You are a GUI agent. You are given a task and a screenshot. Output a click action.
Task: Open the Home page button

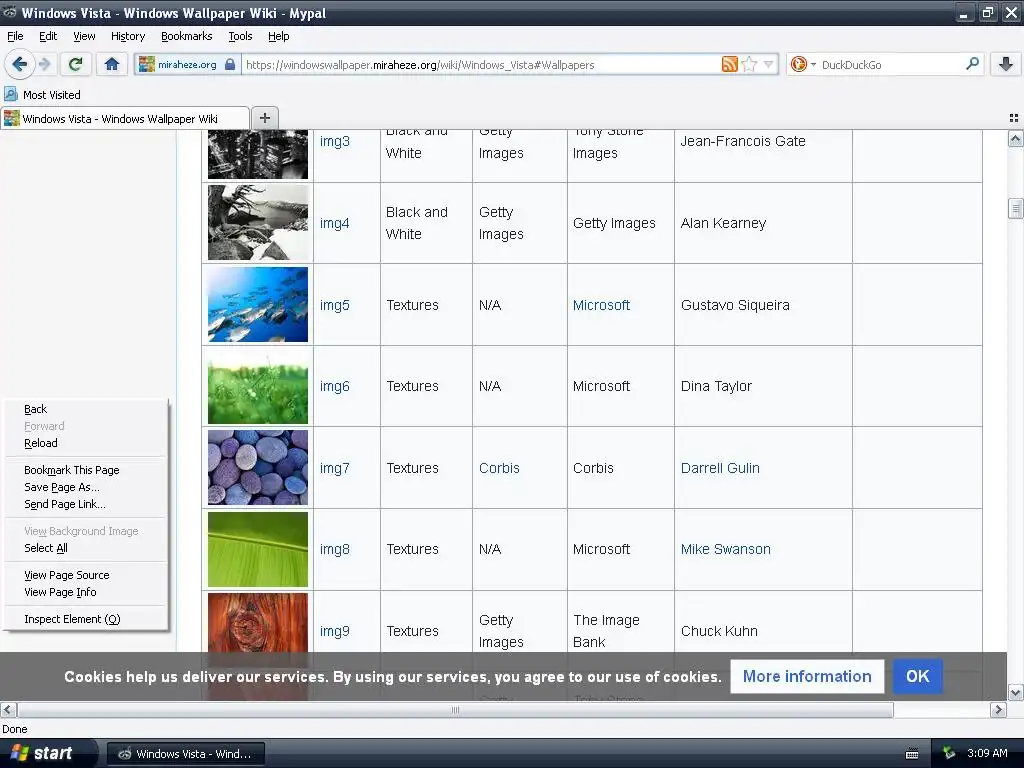click(112, 64)
